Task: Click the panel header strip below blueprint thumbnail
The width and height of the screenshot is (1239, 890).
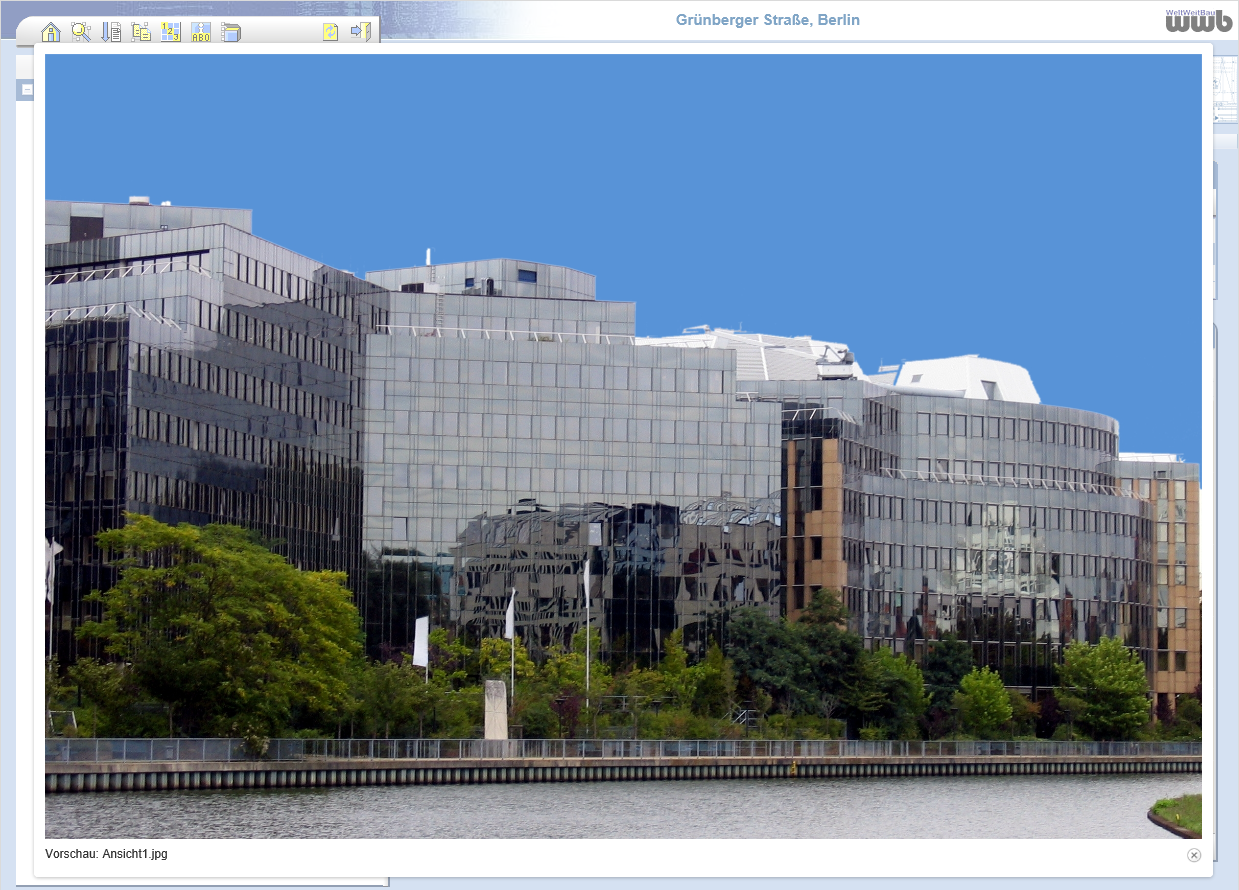Action: 1225,142
